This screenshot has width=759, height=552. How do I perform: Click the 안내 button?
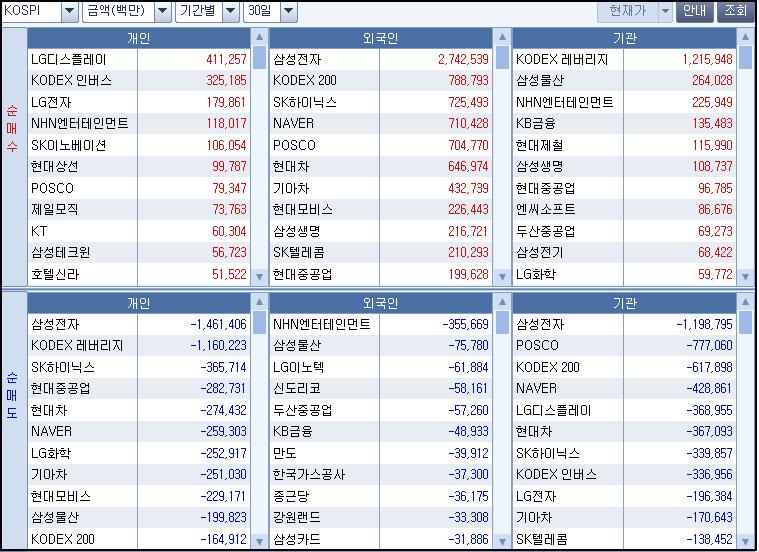[x=694, y=12]
